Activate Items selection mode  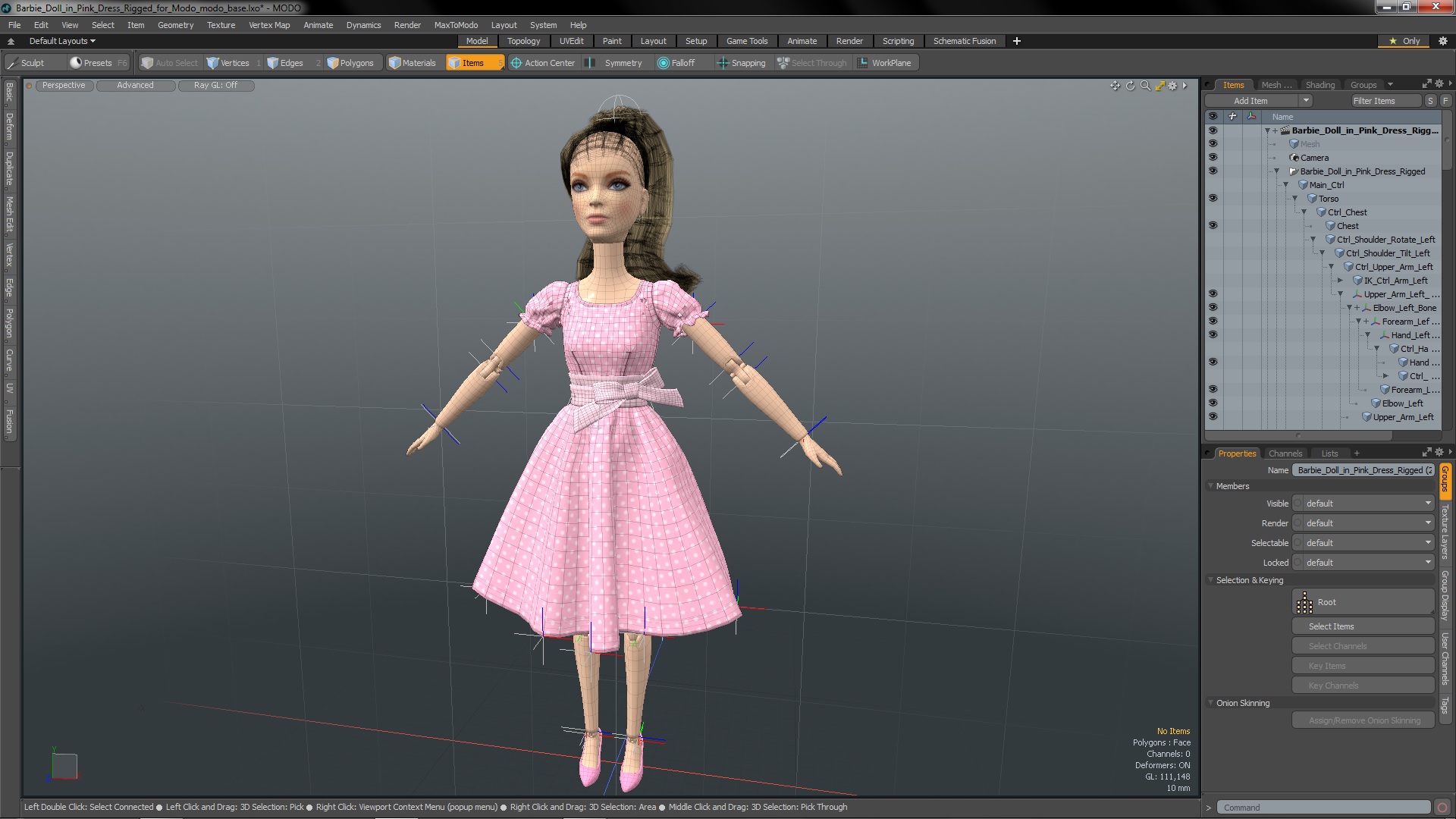click(x=473, y=63)
